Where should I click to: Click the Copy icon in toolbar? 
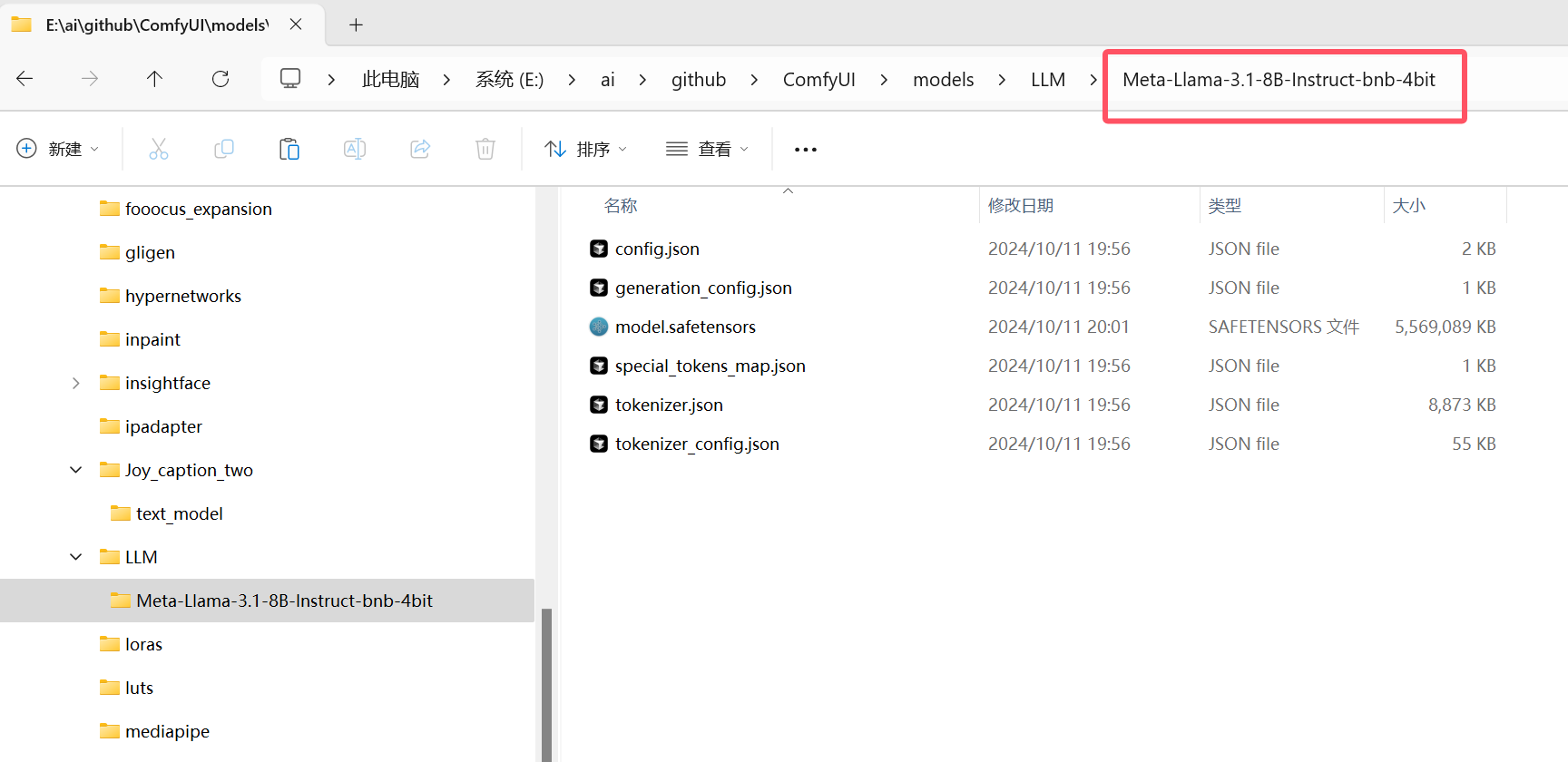[x=224, y=150]
